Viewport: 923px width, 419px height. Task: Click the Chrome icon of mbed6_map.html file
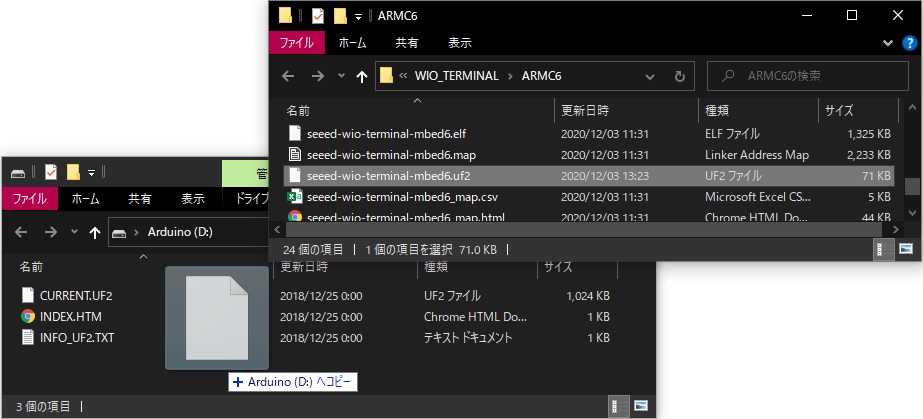coord(295,217)
